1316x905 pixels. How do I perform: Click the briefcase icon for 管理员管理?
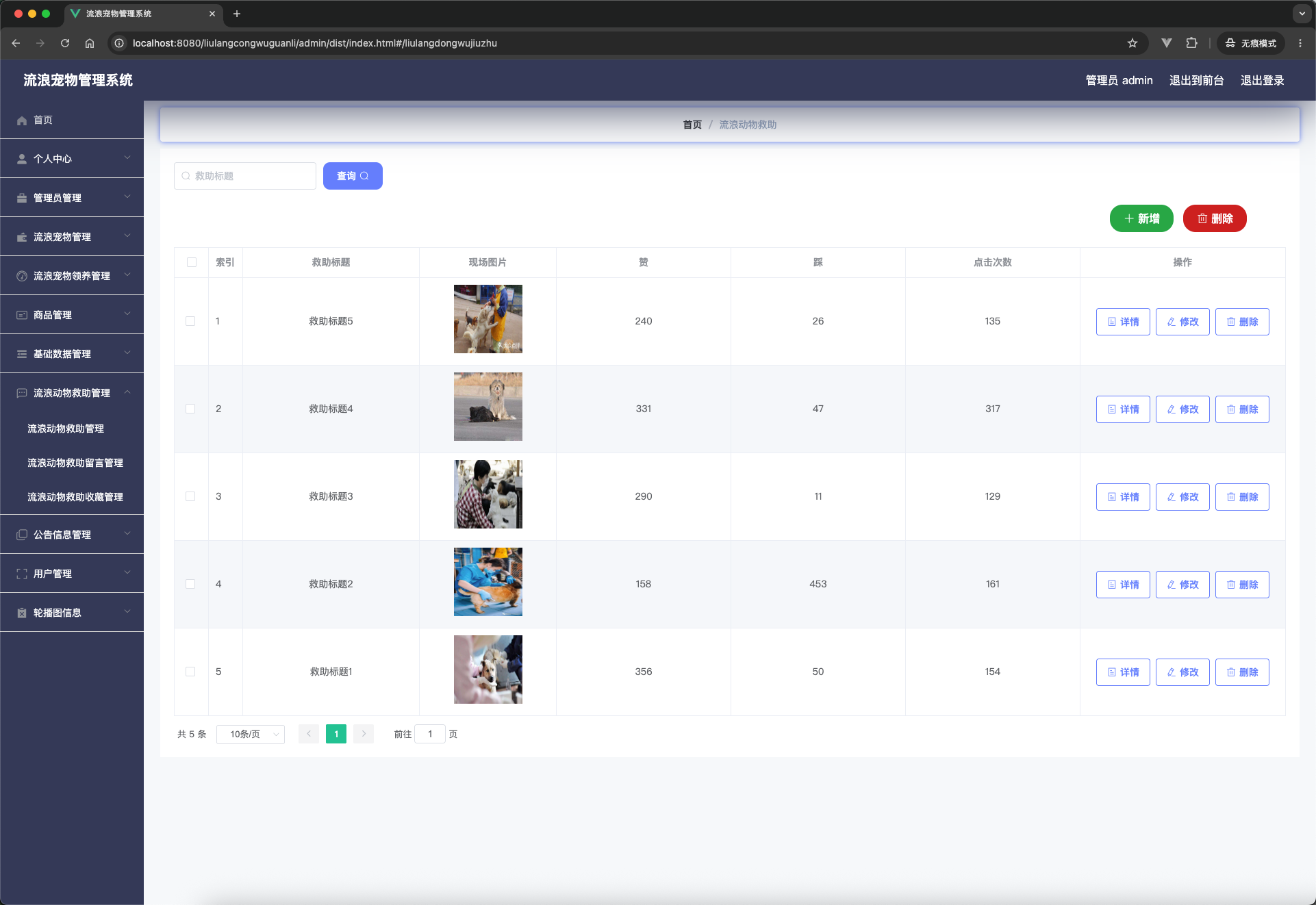click(x=22, y=198)
